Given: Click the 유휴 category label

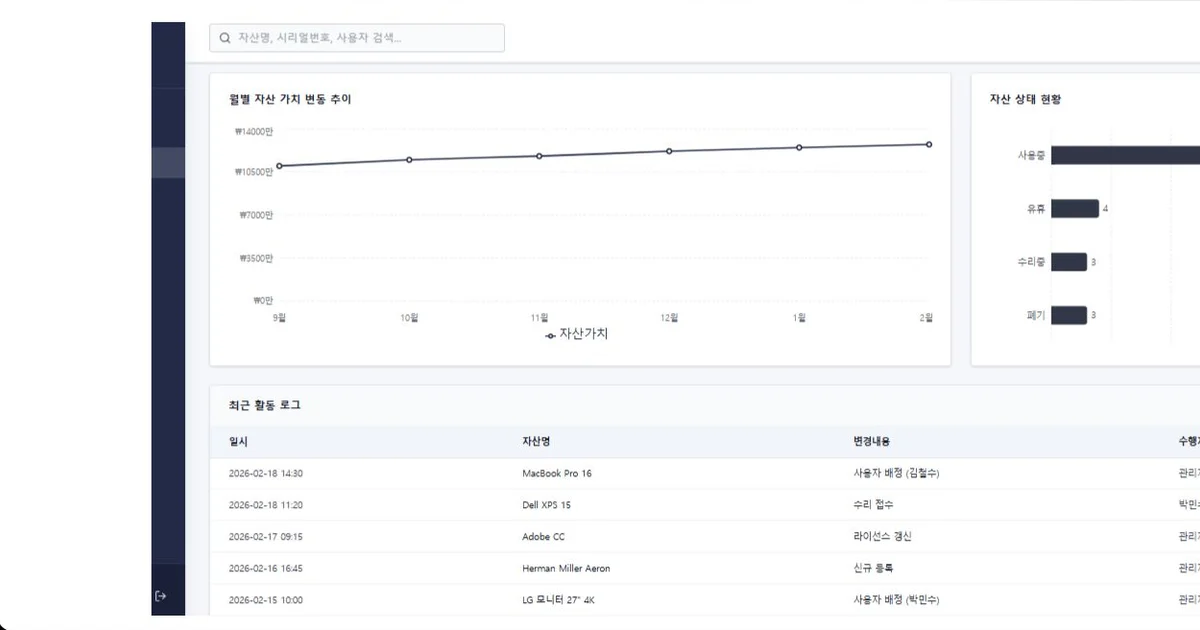Looking at the screenshot, I should [x=1036, y=209].
